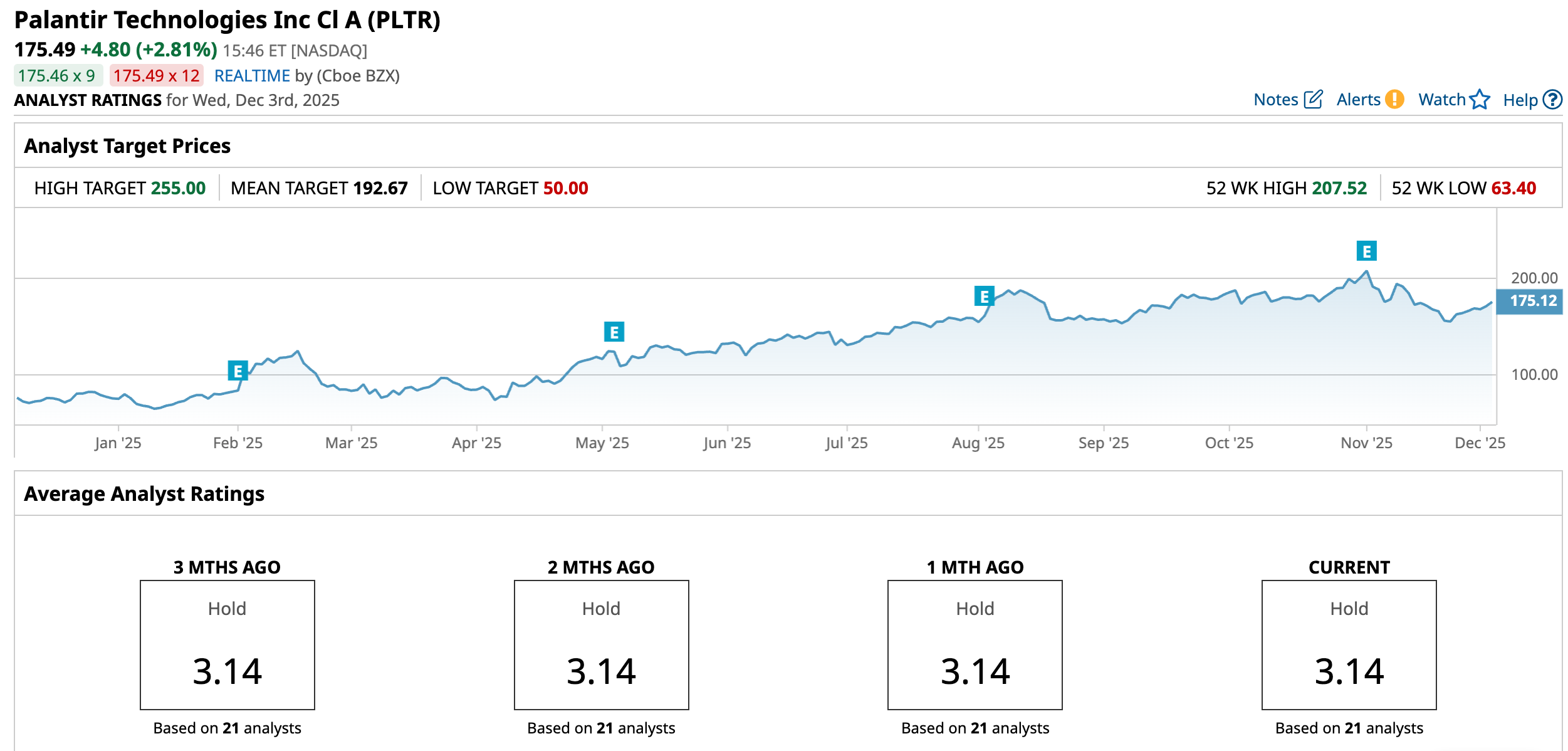
Task: Click the red ask quote 175.49 x 12
Action: (x=156, y=76)
